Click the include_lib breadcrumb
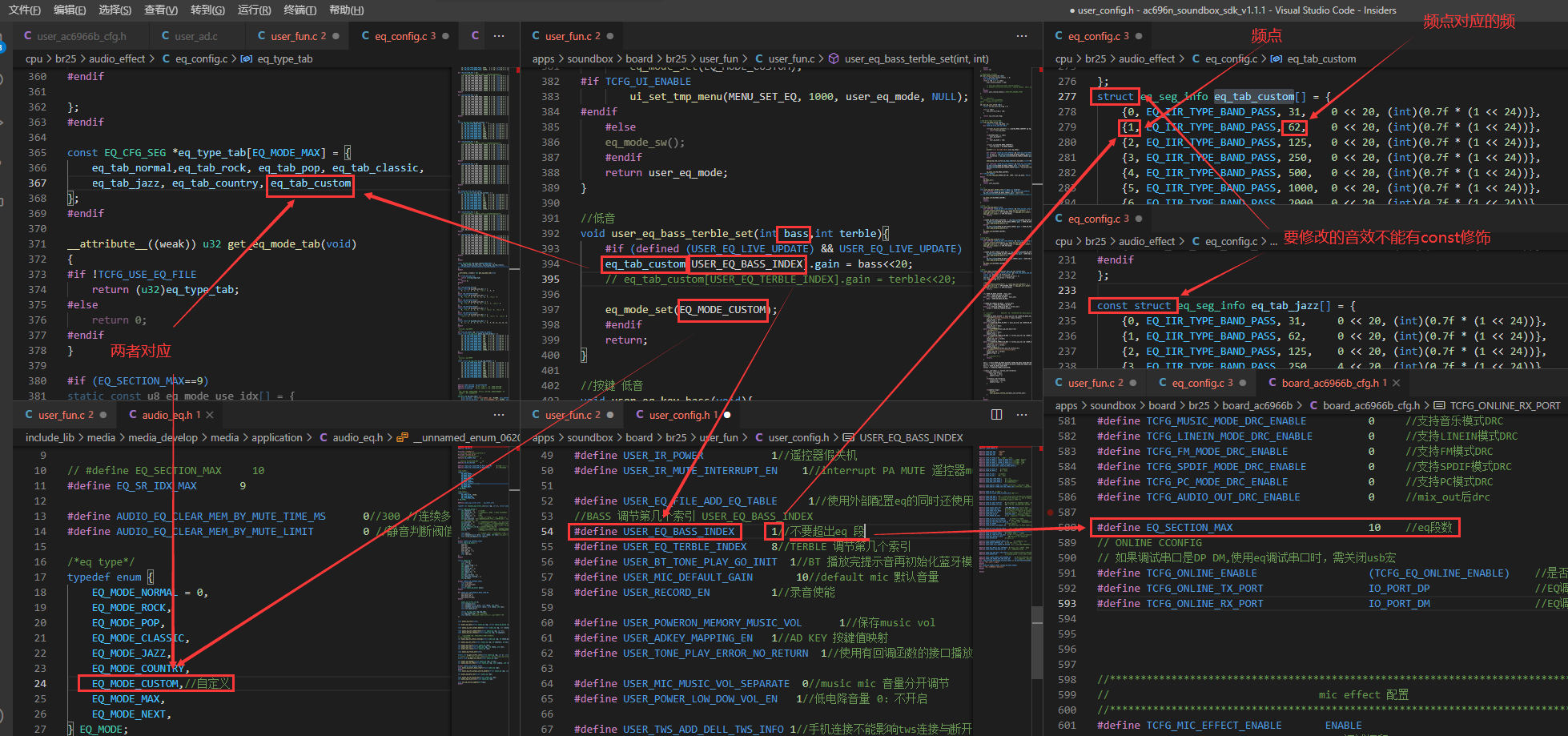 (50, 438)
